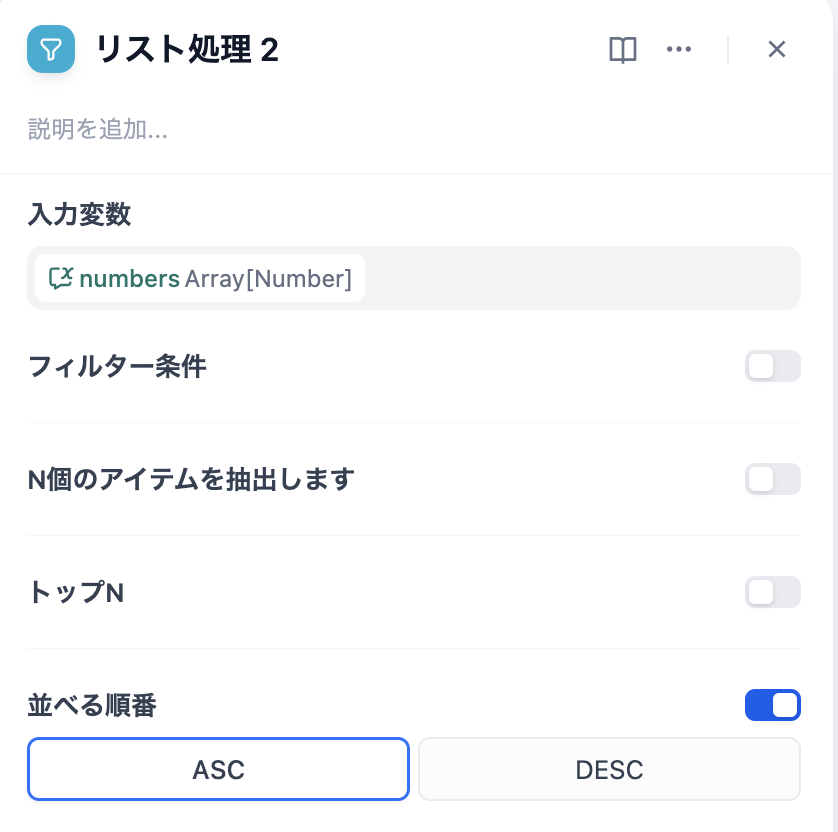The height and width of the screenshot is (832, 838).
Task: Click the variable icon beside numbers
Action: pyautogui.click(x=61, y=278)
